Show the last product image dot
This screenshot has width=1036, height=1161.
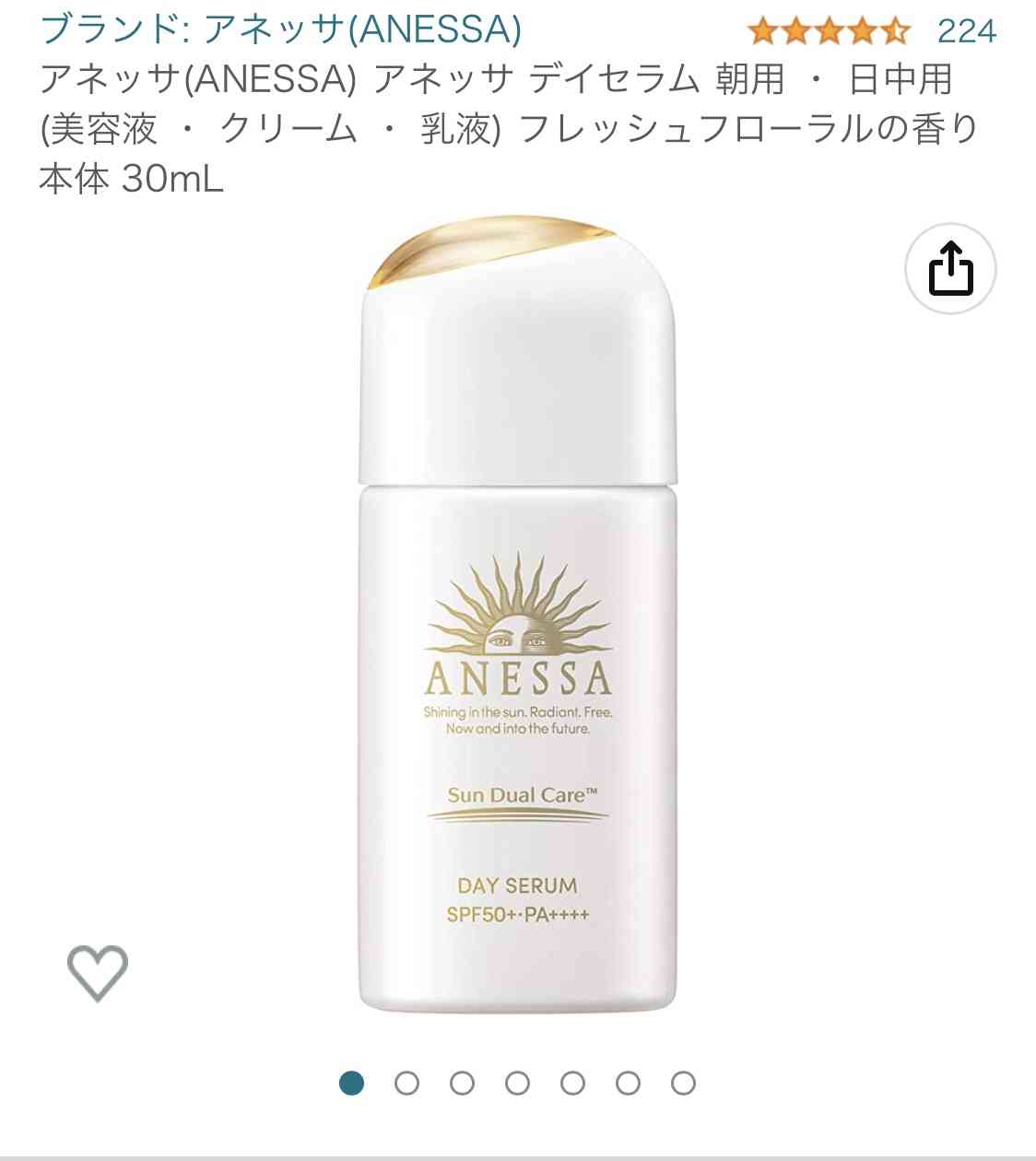click(683, 1083)
